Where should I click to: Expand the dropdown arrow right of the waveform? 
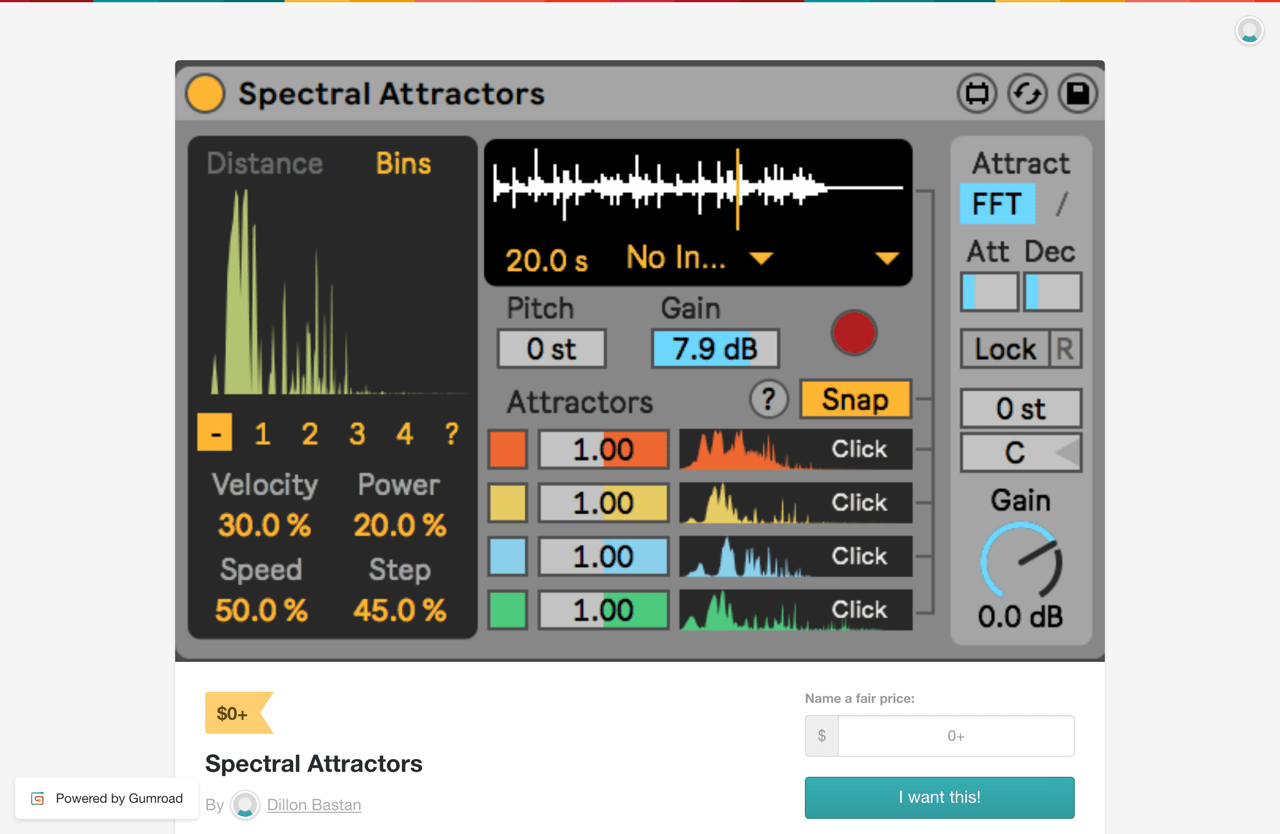tap(886, 257)
